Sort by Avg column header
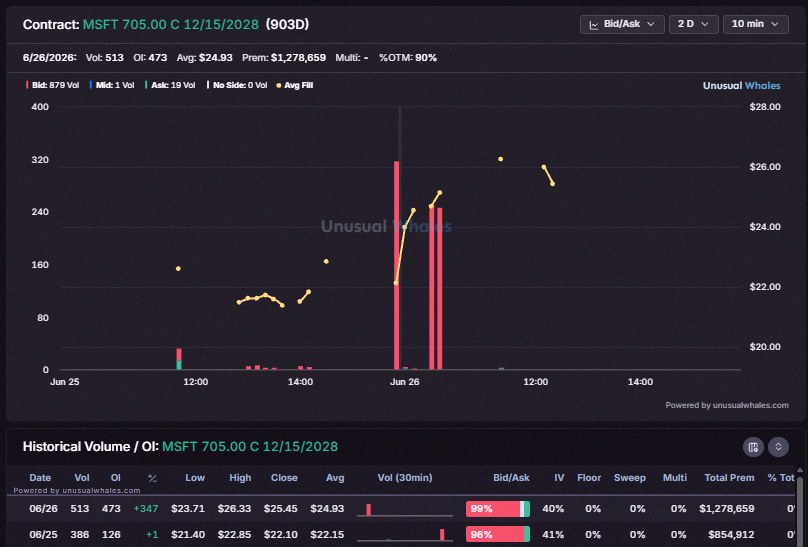Viewport: 808px width, 547px height. click(x=334, y=478)
